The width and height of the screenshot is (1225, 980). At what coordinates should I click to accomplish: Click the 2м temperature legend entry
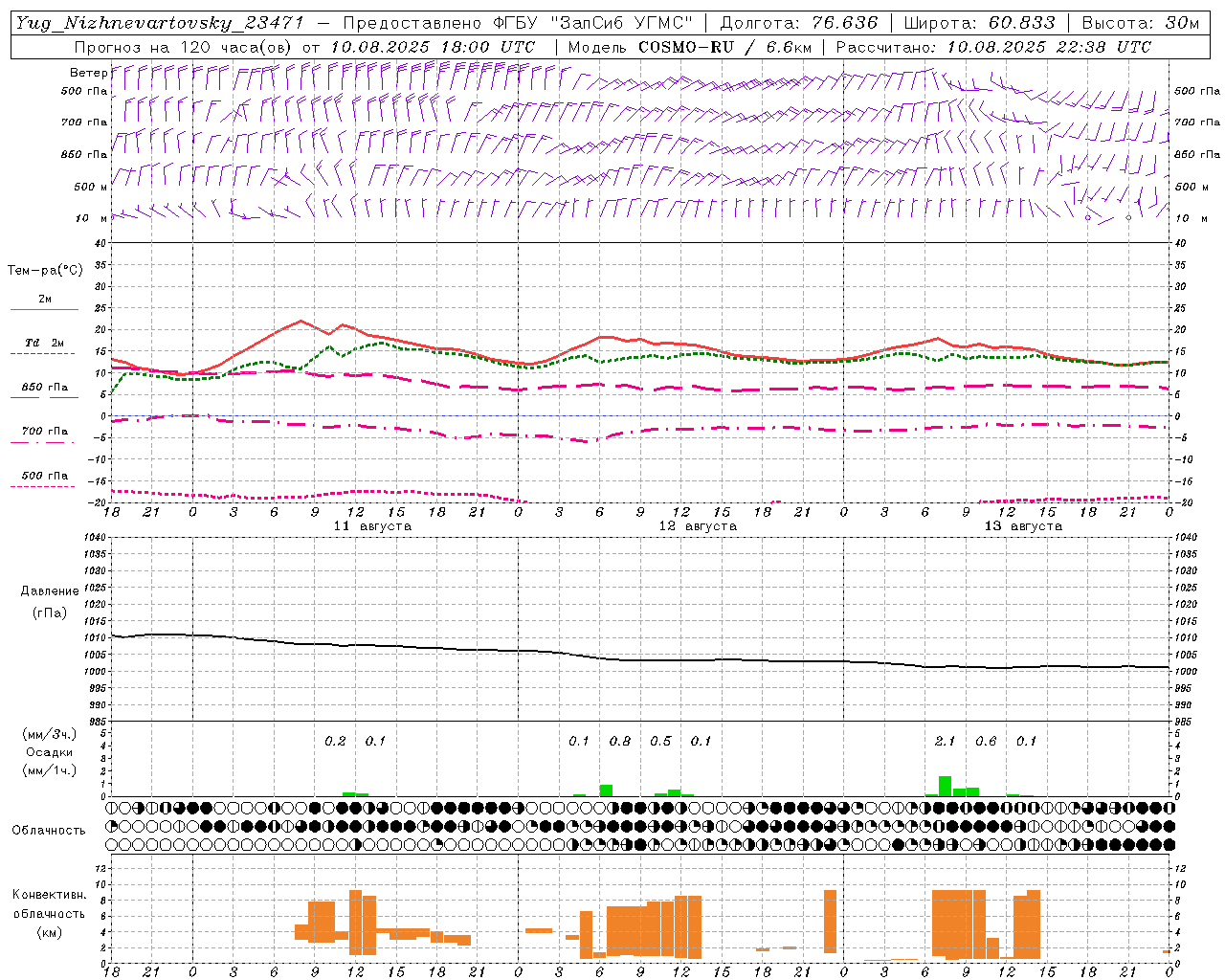coord(45,300)
